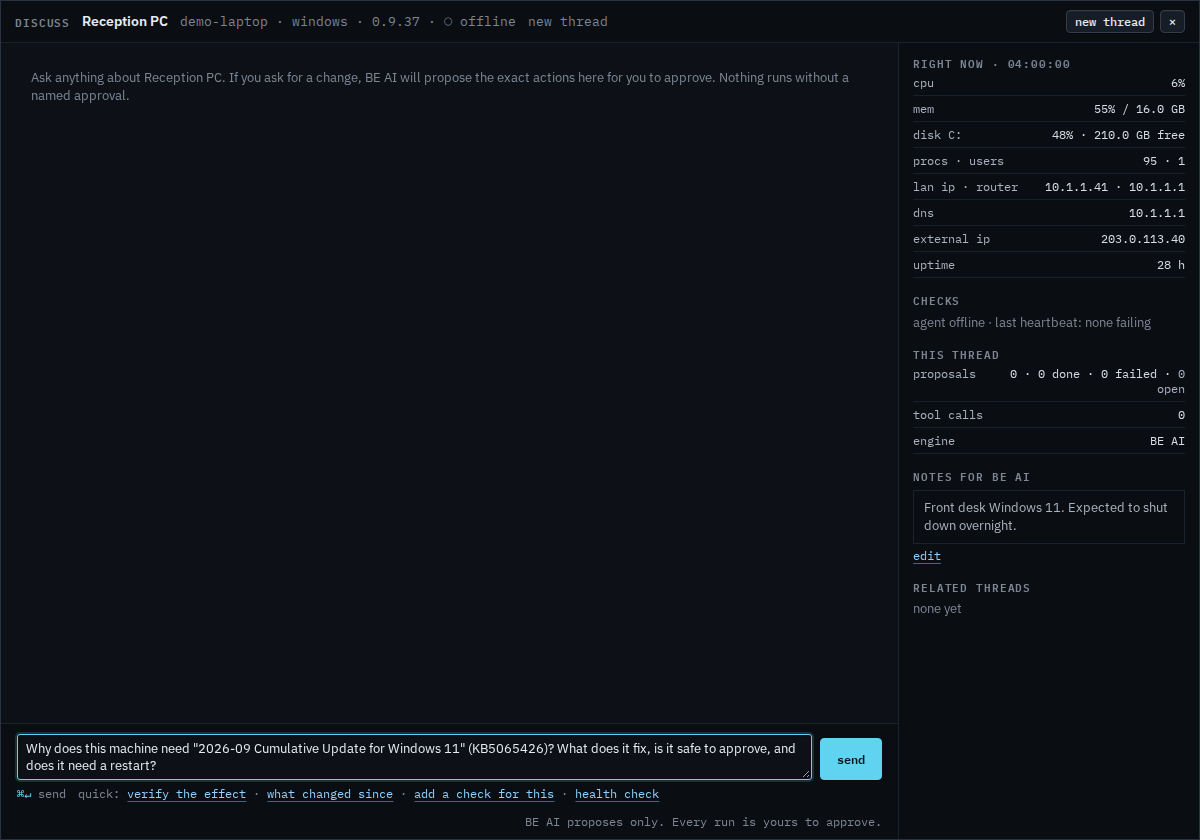Click the RELATED THREADS heading
The height and width of the screenshot is (840, 1200).
[971, 588]
